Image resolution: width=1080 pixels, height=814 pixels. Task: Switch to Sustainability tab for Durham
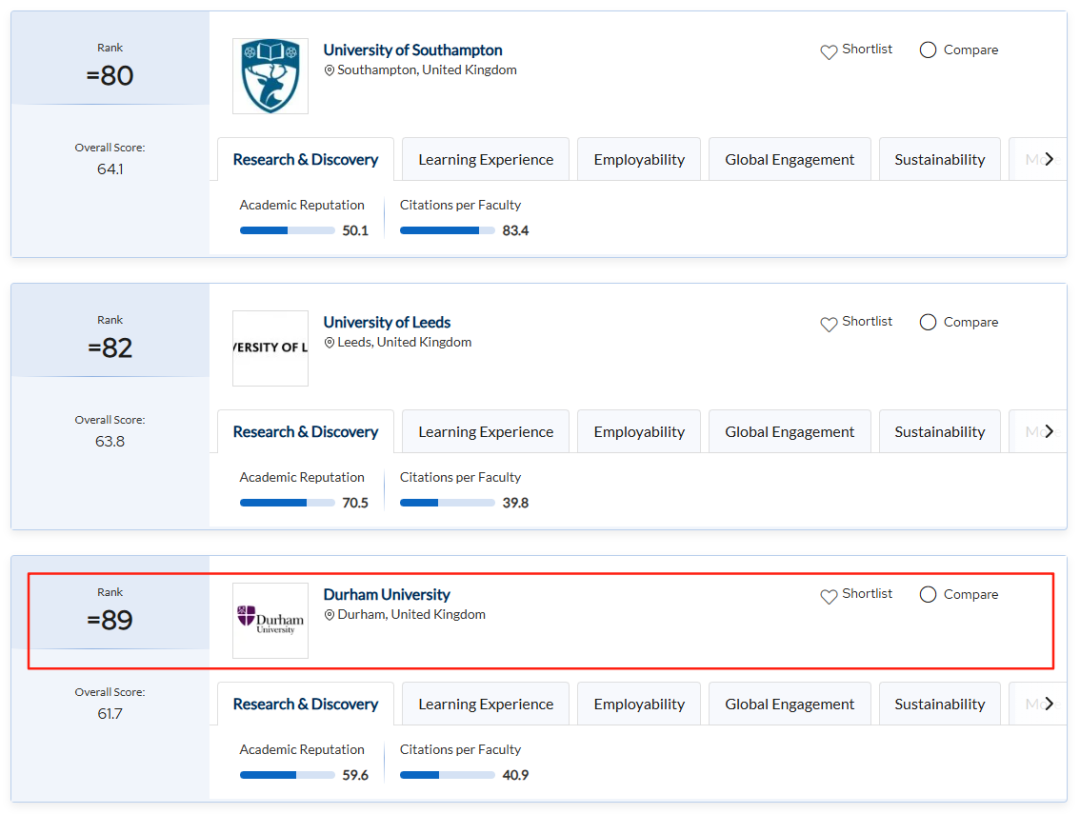coord(939,703)
